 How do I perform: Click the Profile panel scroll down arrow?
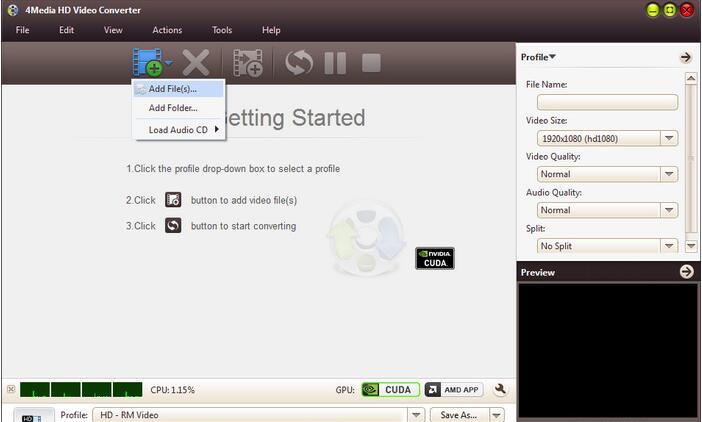point(691,246)
